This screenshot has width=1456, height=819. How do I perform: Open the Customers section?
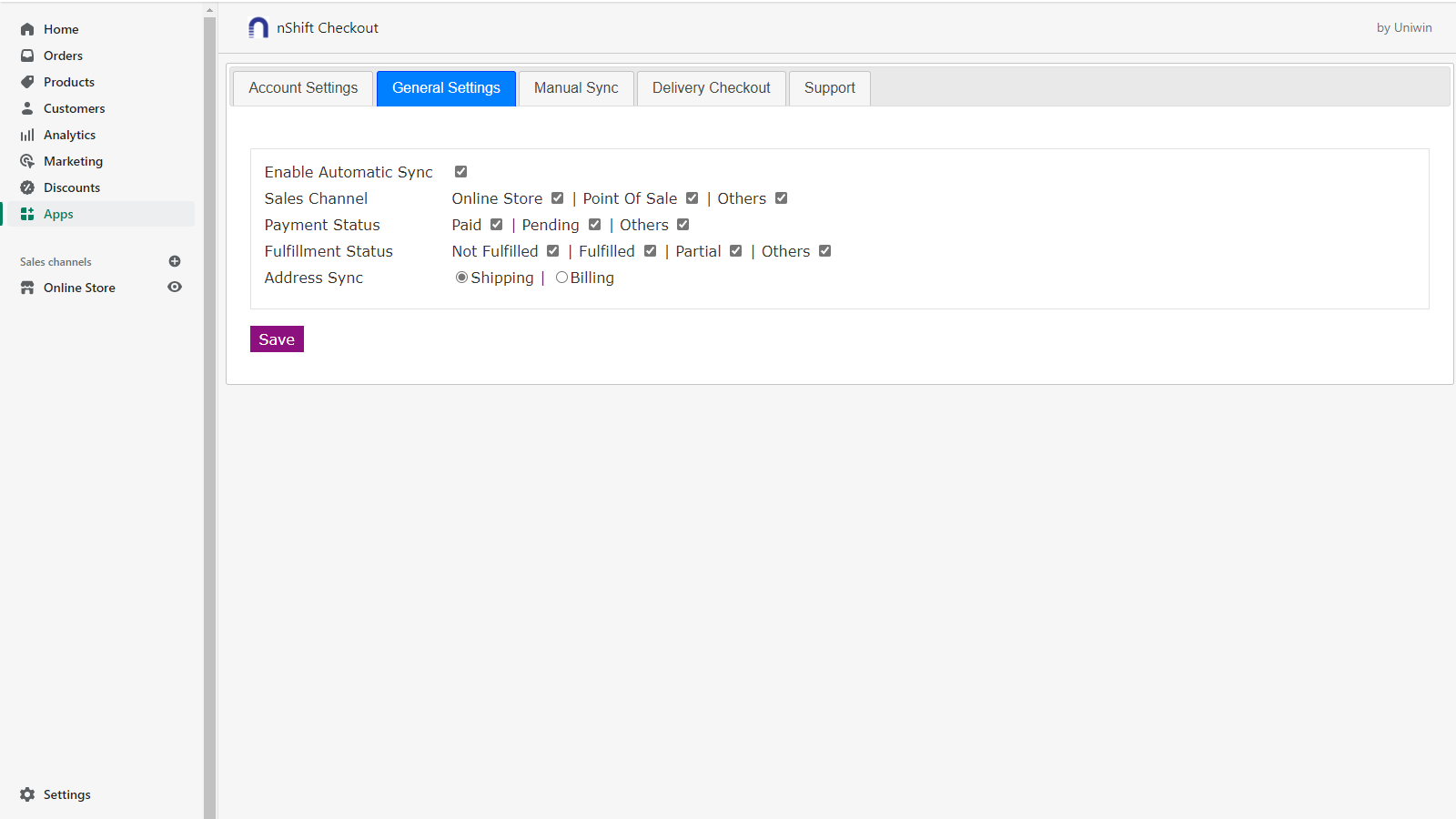click(x=75, y=108)
